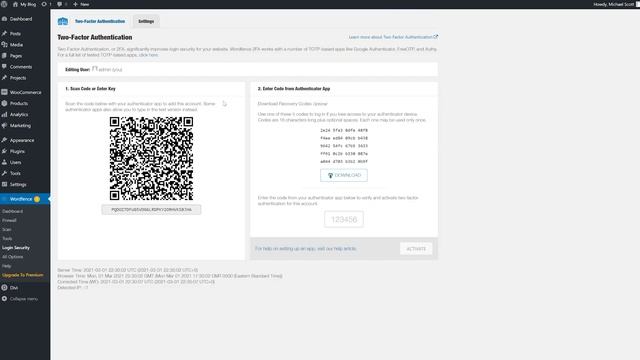Open Wordfence Help submenu item

[x=7, y=266]
